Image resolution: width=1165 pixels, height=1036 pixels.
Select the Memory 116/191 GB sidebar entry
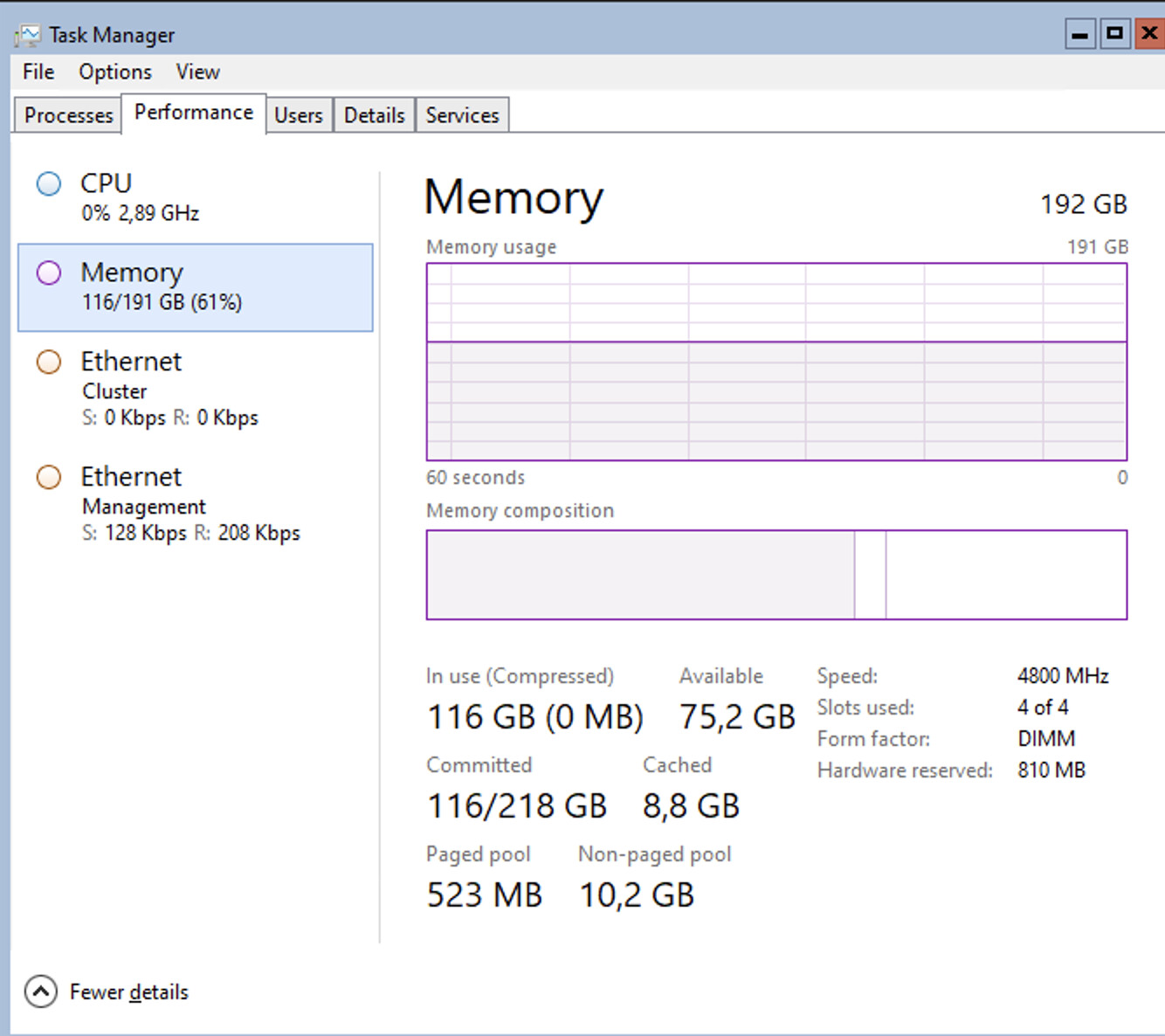pos(196,287)
